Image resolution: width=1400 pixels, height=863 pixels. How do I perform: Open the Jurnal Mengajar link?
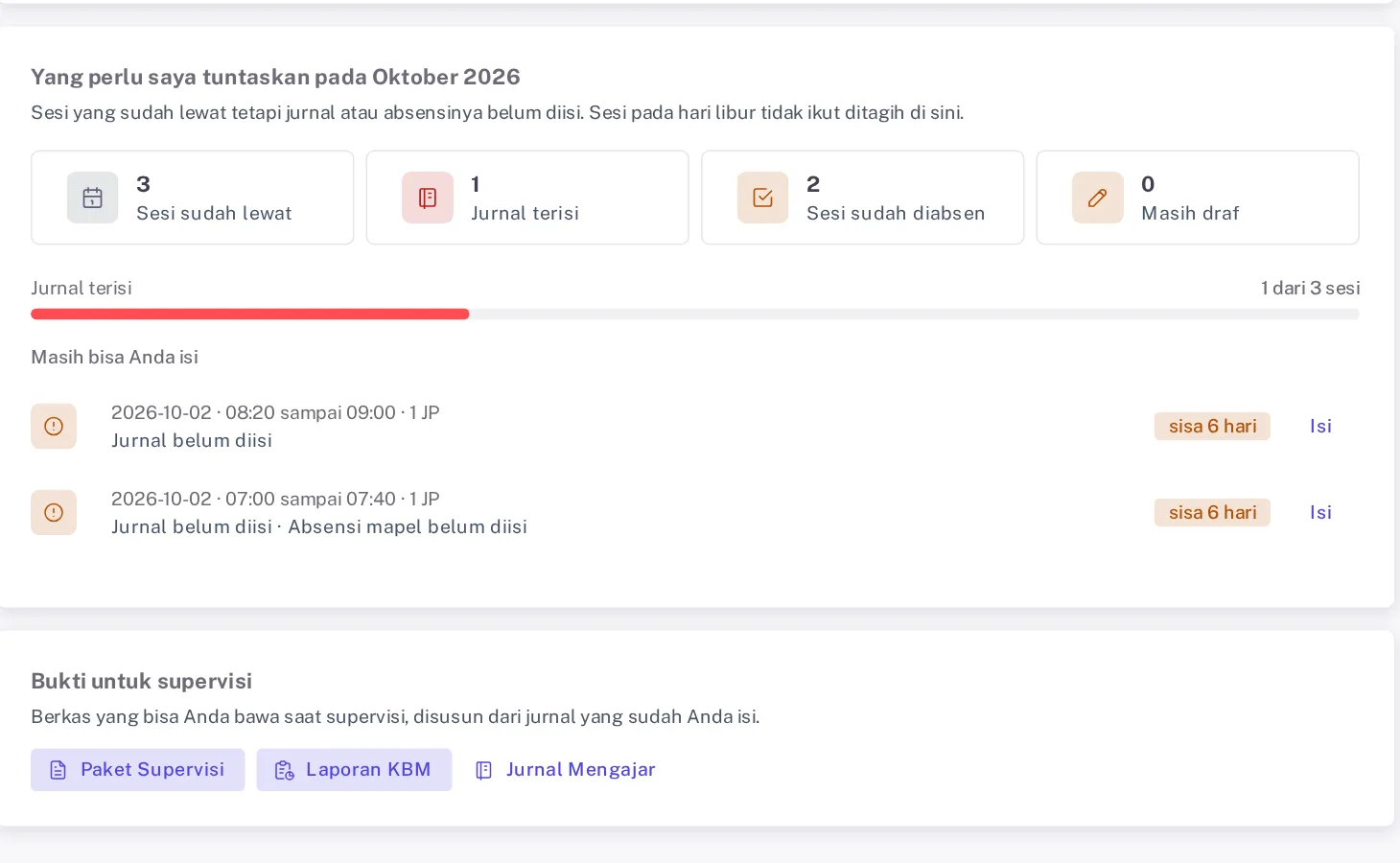(x=566, y=770)
